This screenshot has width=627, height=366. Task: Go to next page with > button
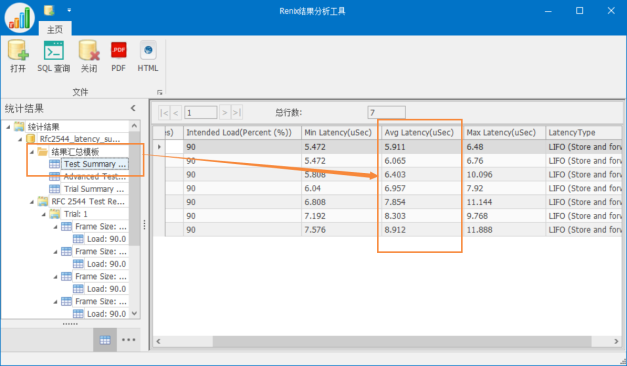pyautogui.click(x=225, y=113)
